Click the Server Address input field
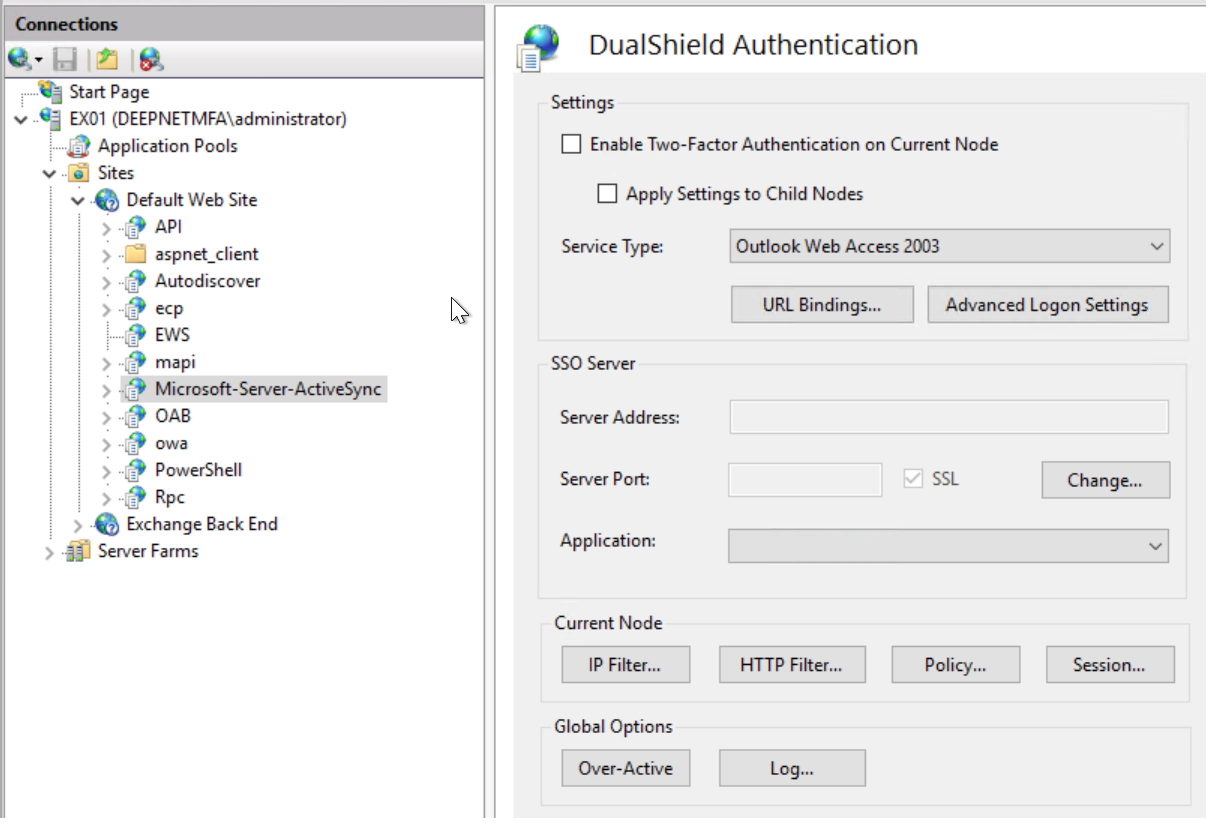 pyautogui.click(x=948, y=417)
